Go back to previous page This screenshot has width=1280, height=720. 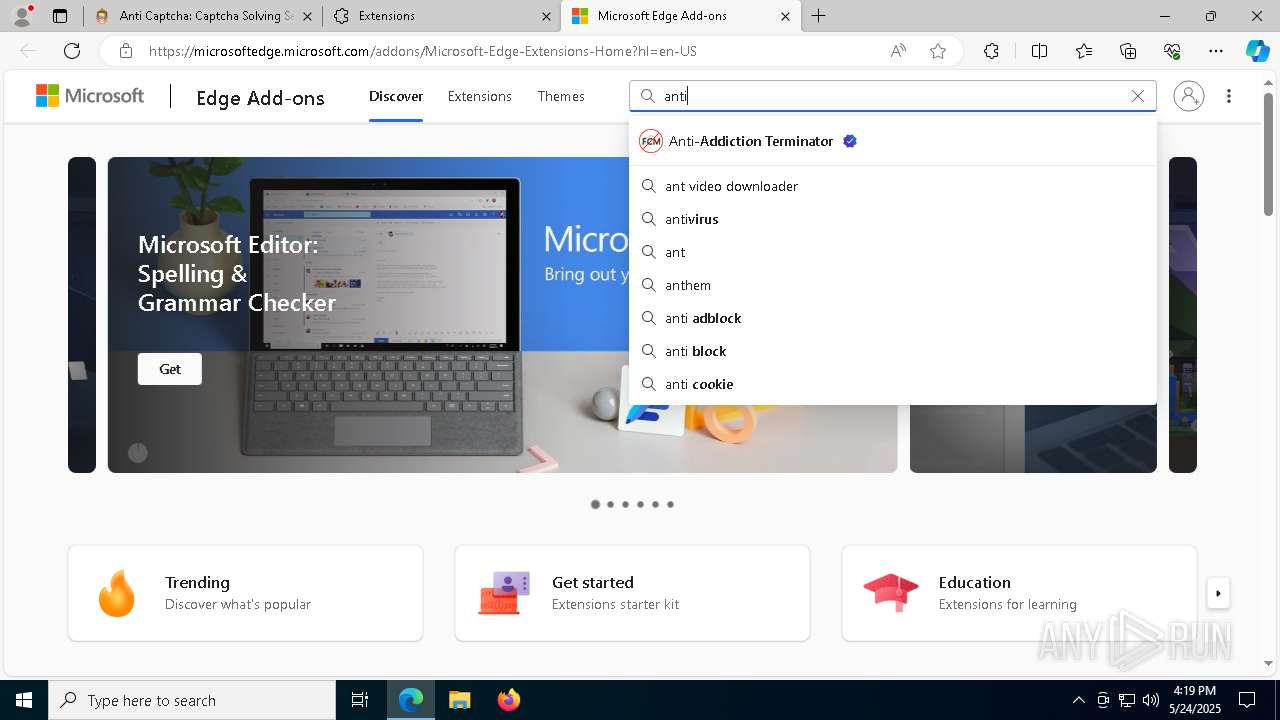point(28,51)
